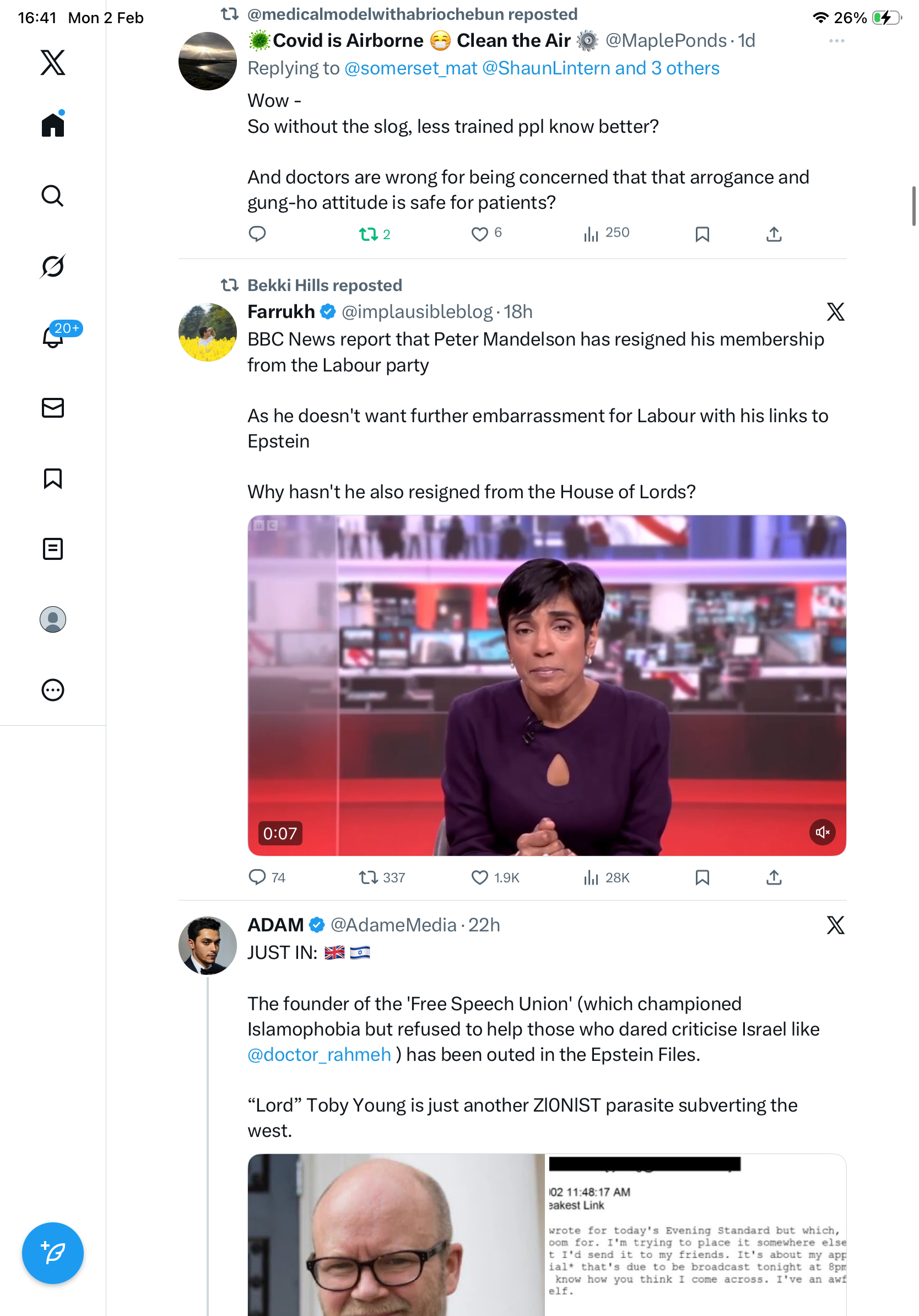The image size is (919, 1316).
Task: Click the page scrollbar thumb
Action: coord(913,206)
